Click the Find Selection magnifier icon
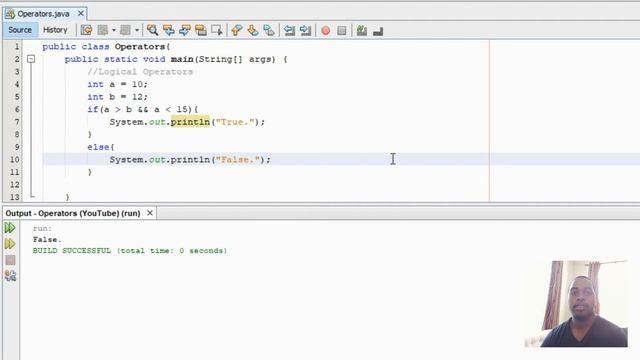This screenshot has height=360, width=640. click(152, 30)
